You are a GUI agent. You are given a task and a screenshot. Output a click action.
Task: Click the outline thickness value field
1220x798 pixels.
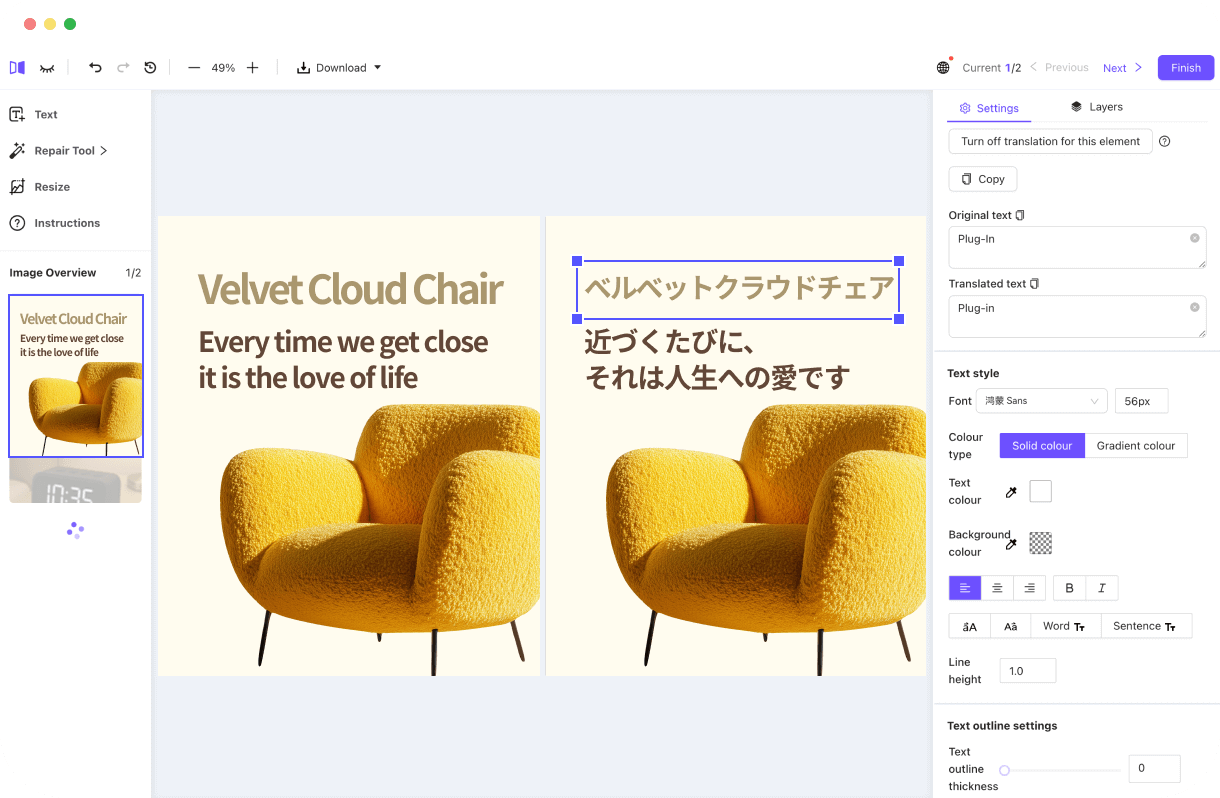(x=1154, y=768)
